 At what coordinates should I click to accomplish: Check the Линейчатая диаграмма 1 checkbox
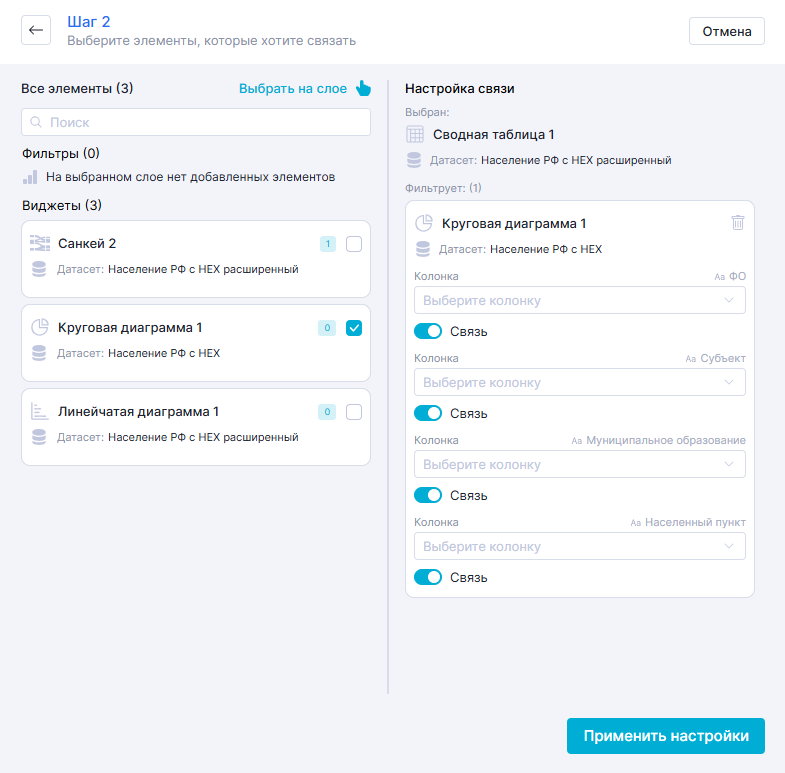[353, 412]
